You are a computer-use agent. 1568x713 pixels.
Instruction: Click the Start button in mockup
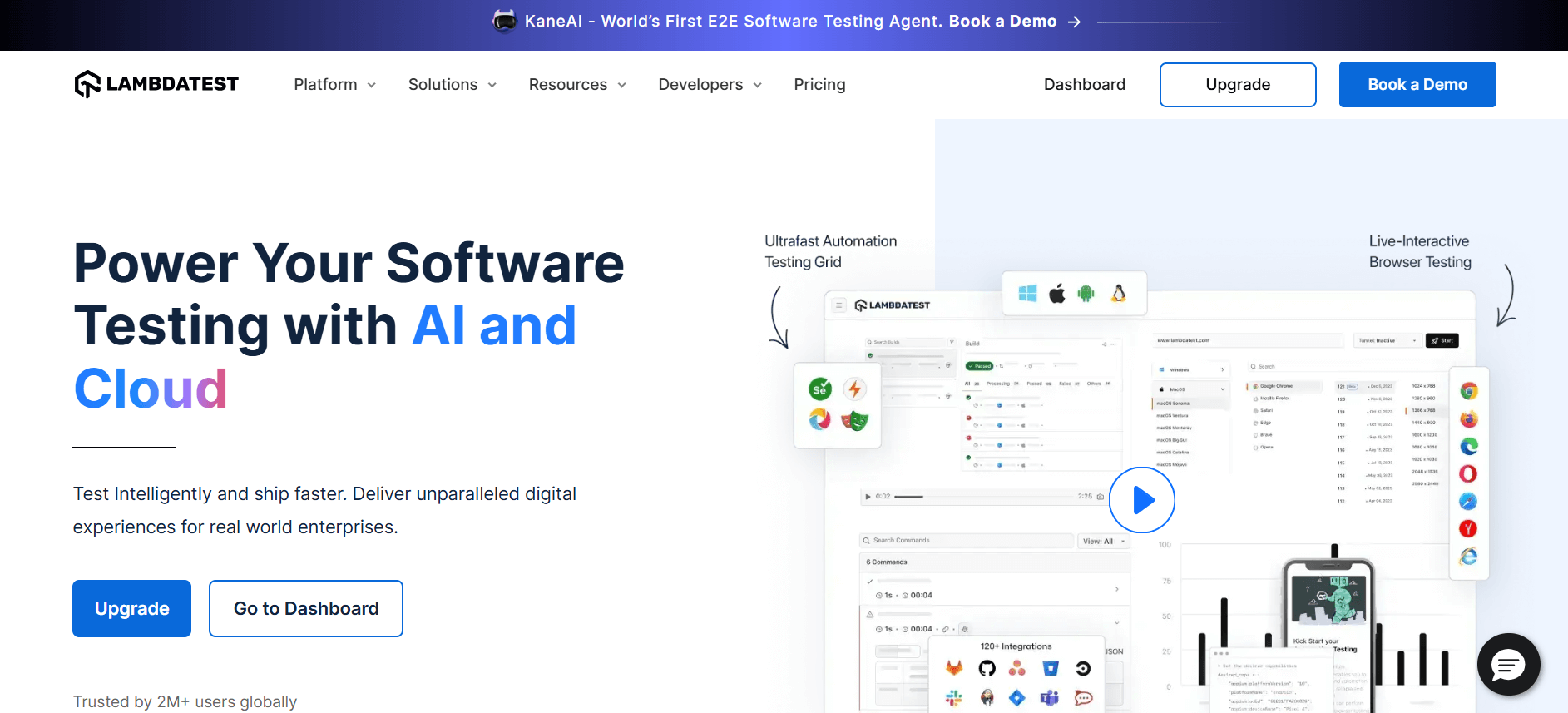click(1442, 340)
